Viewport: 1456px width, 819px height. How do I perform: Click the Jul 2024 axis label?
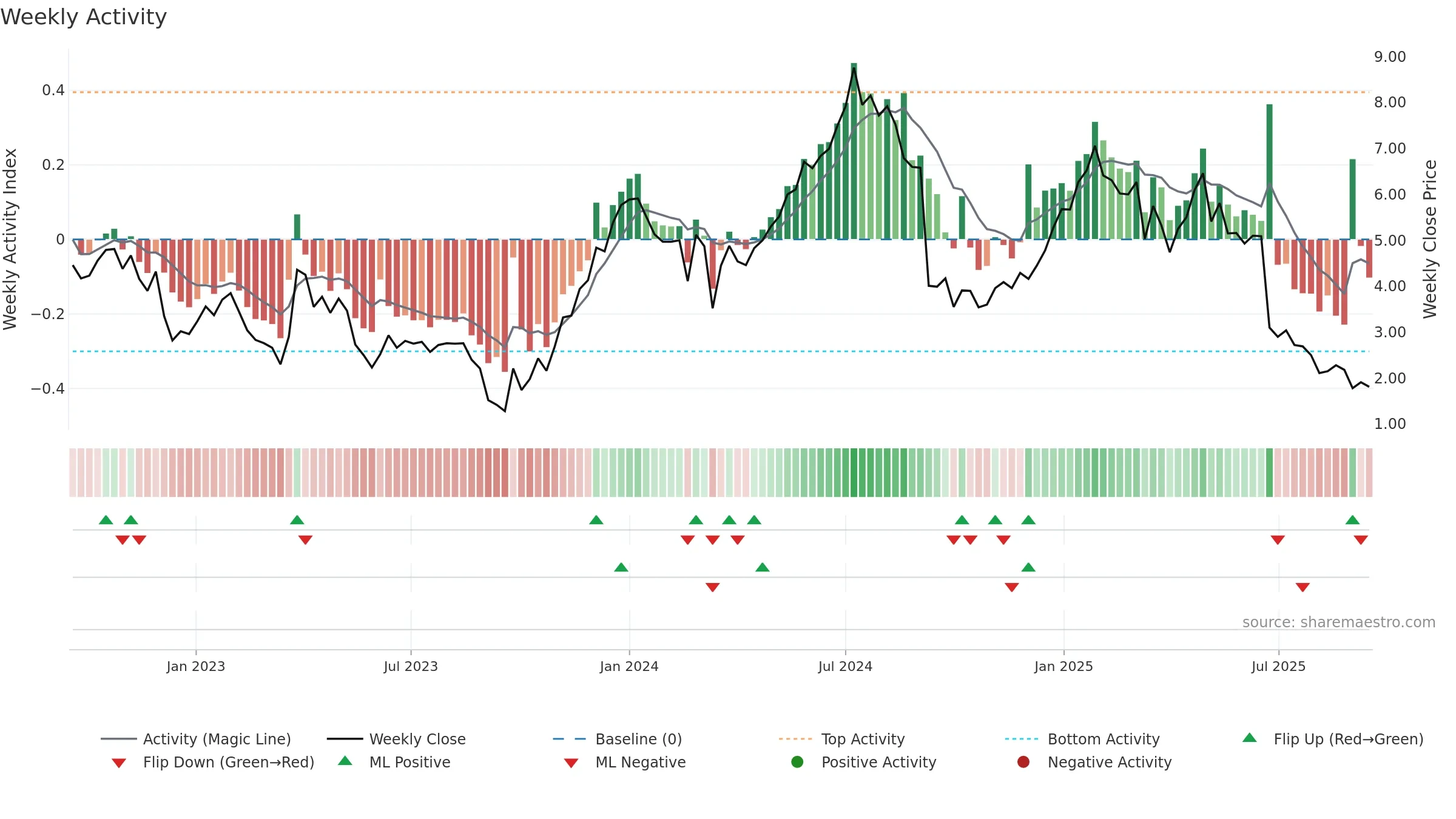pos(845,667)
